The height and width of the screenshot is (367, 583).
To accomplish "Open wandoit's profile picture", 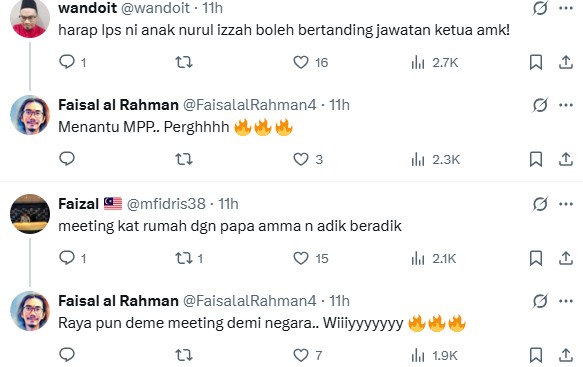I will (x=30, y=19).
